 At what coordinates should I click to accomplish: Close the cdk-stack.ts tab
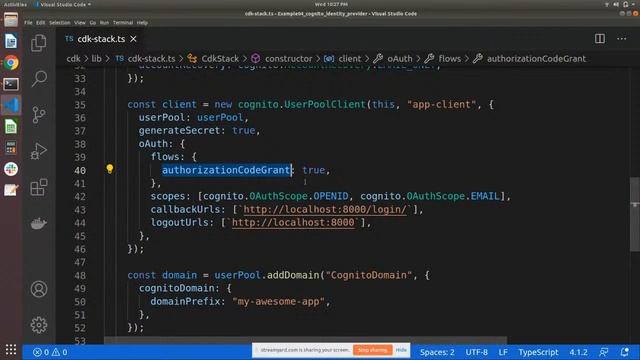point(133,39)
